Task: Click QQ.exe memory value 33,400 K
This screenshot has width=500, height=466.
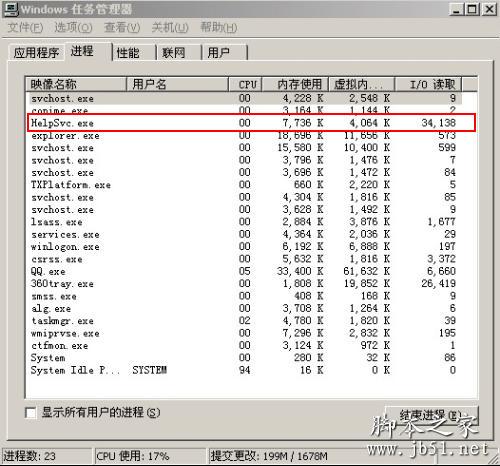Action: click(300, 271)
